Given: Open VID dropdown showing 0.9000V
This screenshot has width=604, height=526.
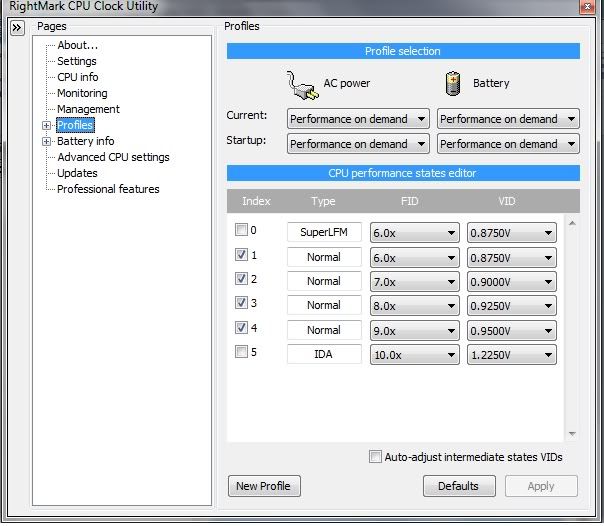Looking at the screenshot, I should click(512, 282).
